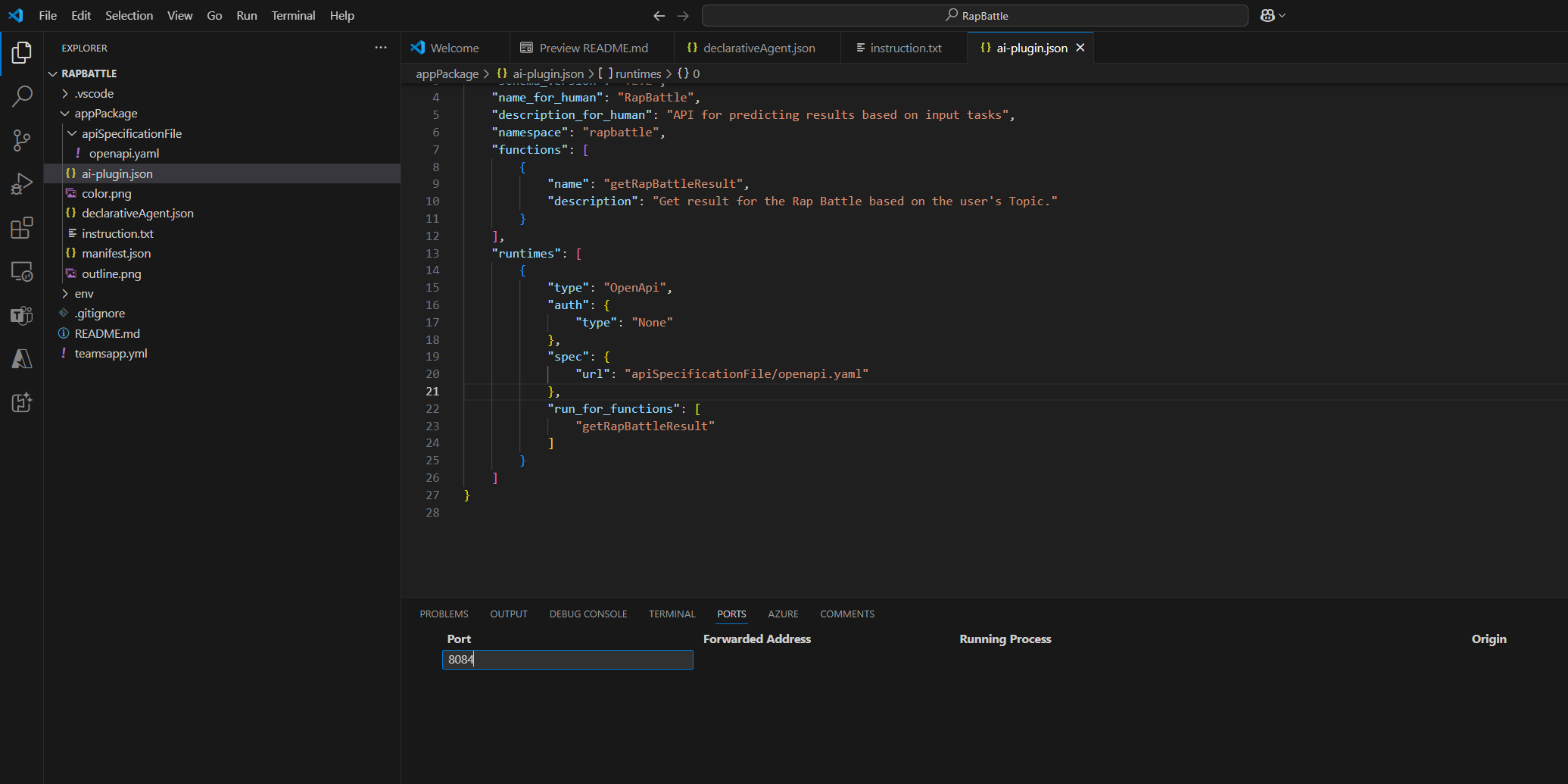Open teamsapp.yml in the explorer
Screen dimensions: 1568x784
pyautogui.click(x=111, y=353)
